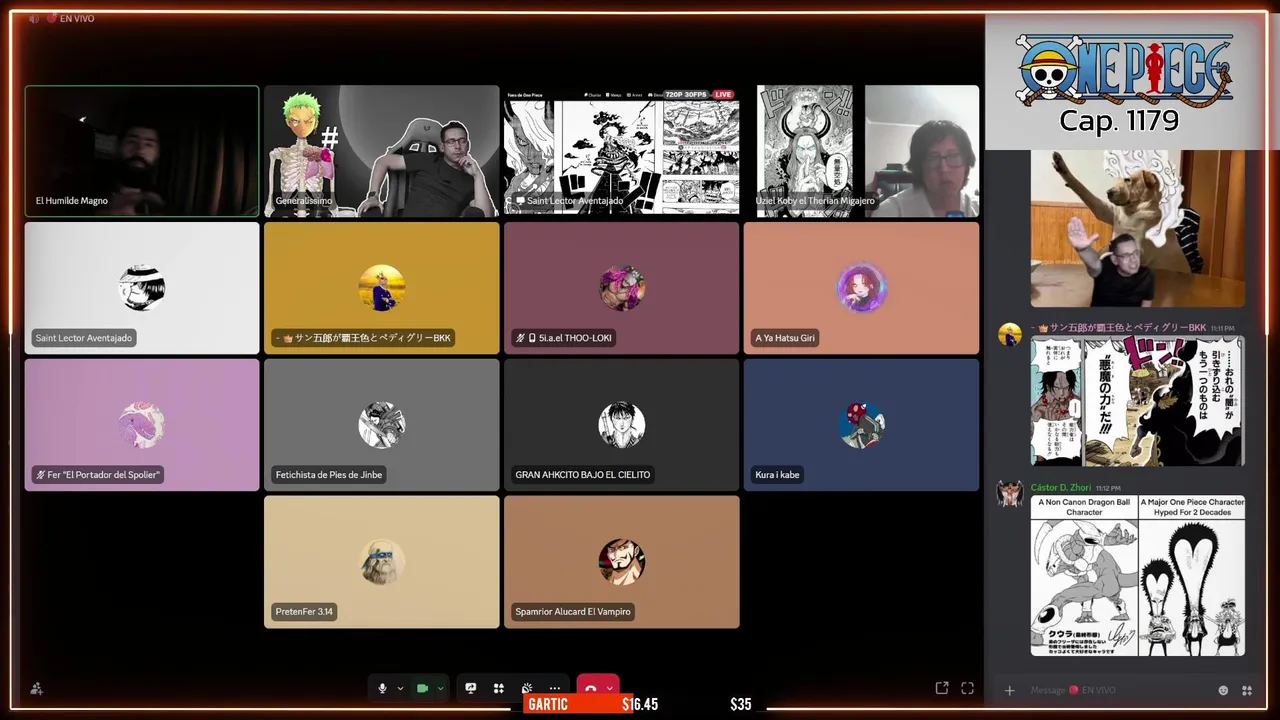Open the activities launcher icon
The width and height of the screenshot is (1280, 720).
tap(498, 688)
